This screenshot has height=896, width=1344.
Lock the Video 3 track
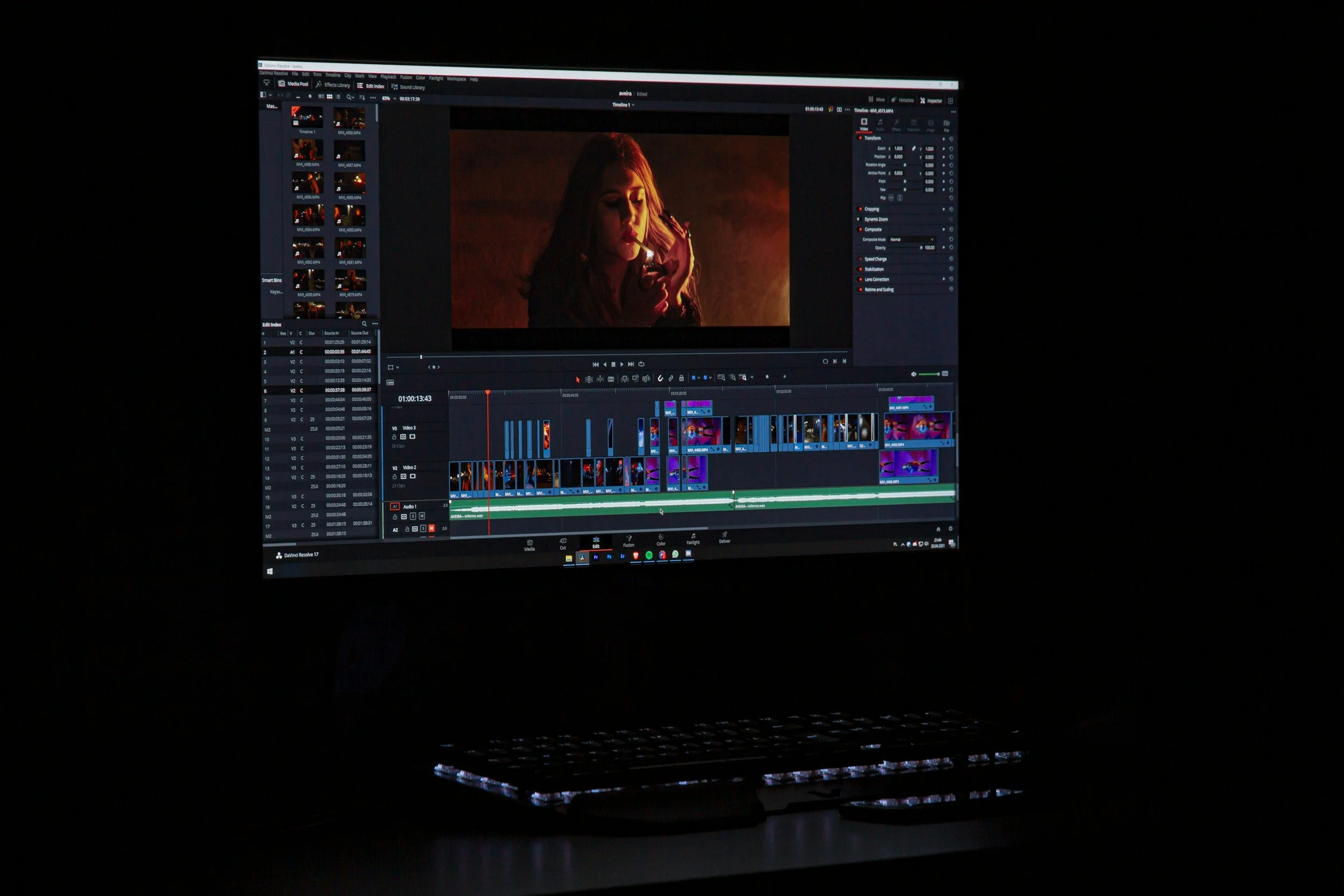click(x=394, y=437)
